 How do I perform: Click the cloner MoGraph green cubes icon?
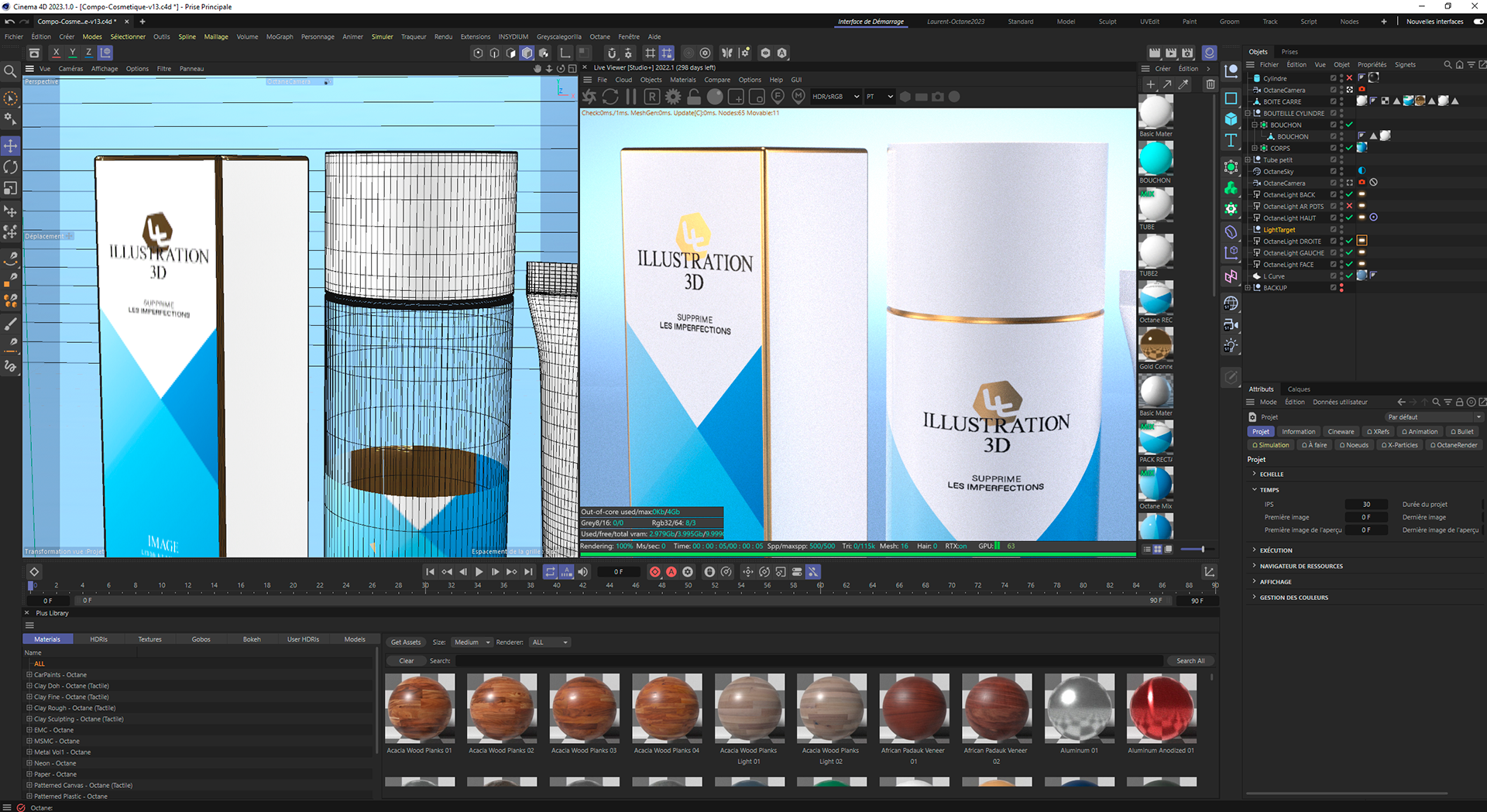click(1231, 187)
